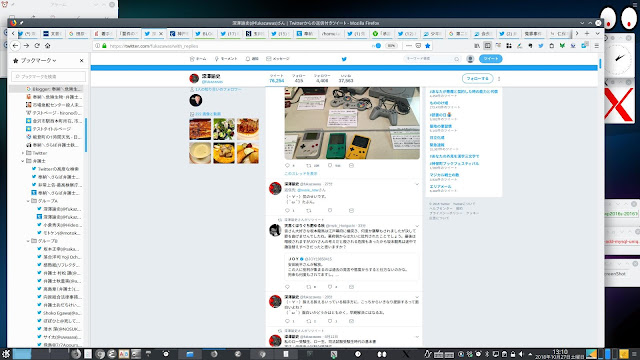The width and height of the screenshot is (640, 360).
Task: Go back with the Firefox back arrow
Action: (x=16, y=46)
